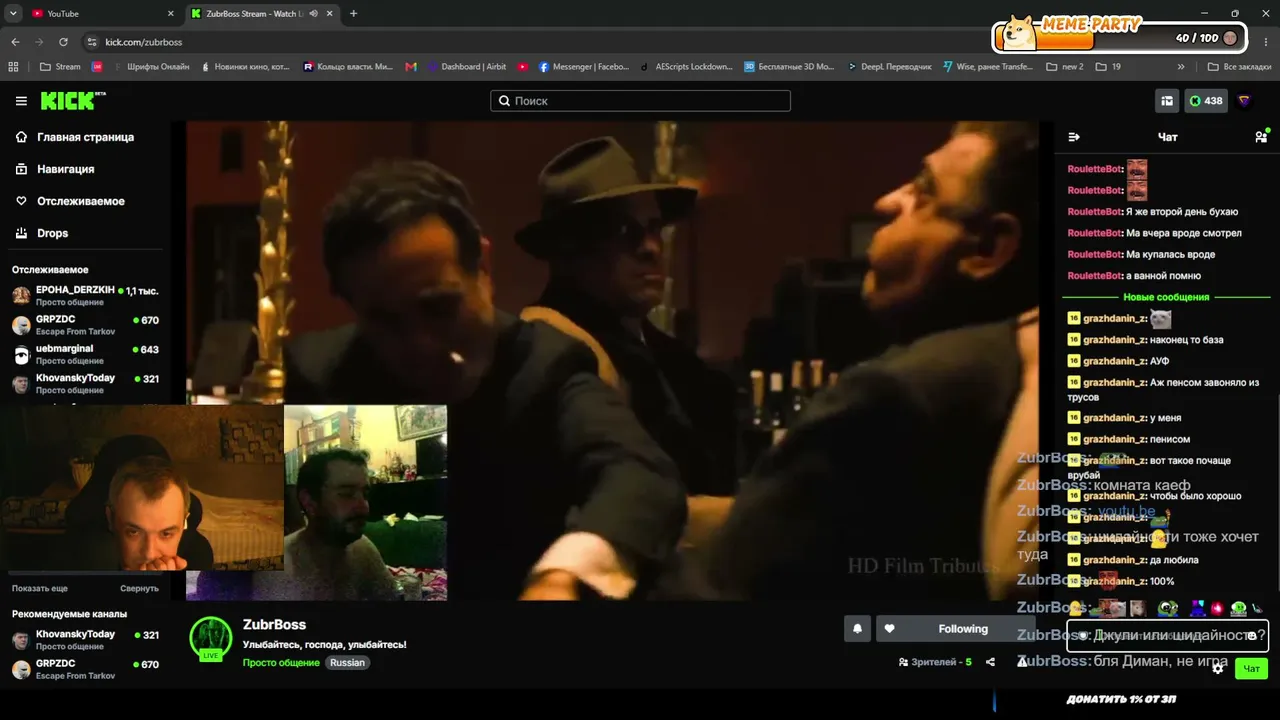
Task: Open Навигация in sidebar
Action: [85, 169]
